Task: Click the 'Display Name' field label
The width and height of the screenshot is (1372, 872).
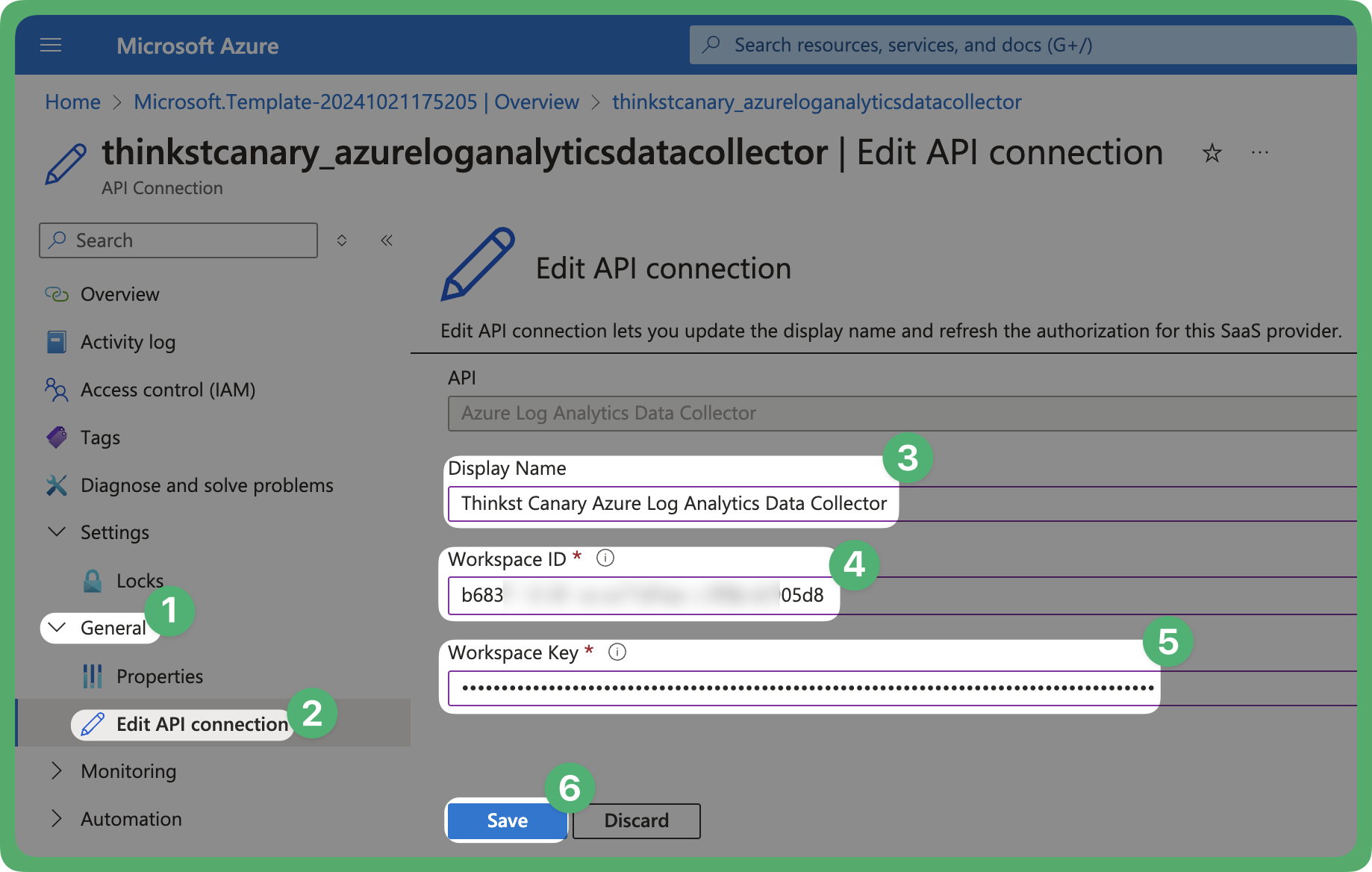Action: click(x=507, y=468)
